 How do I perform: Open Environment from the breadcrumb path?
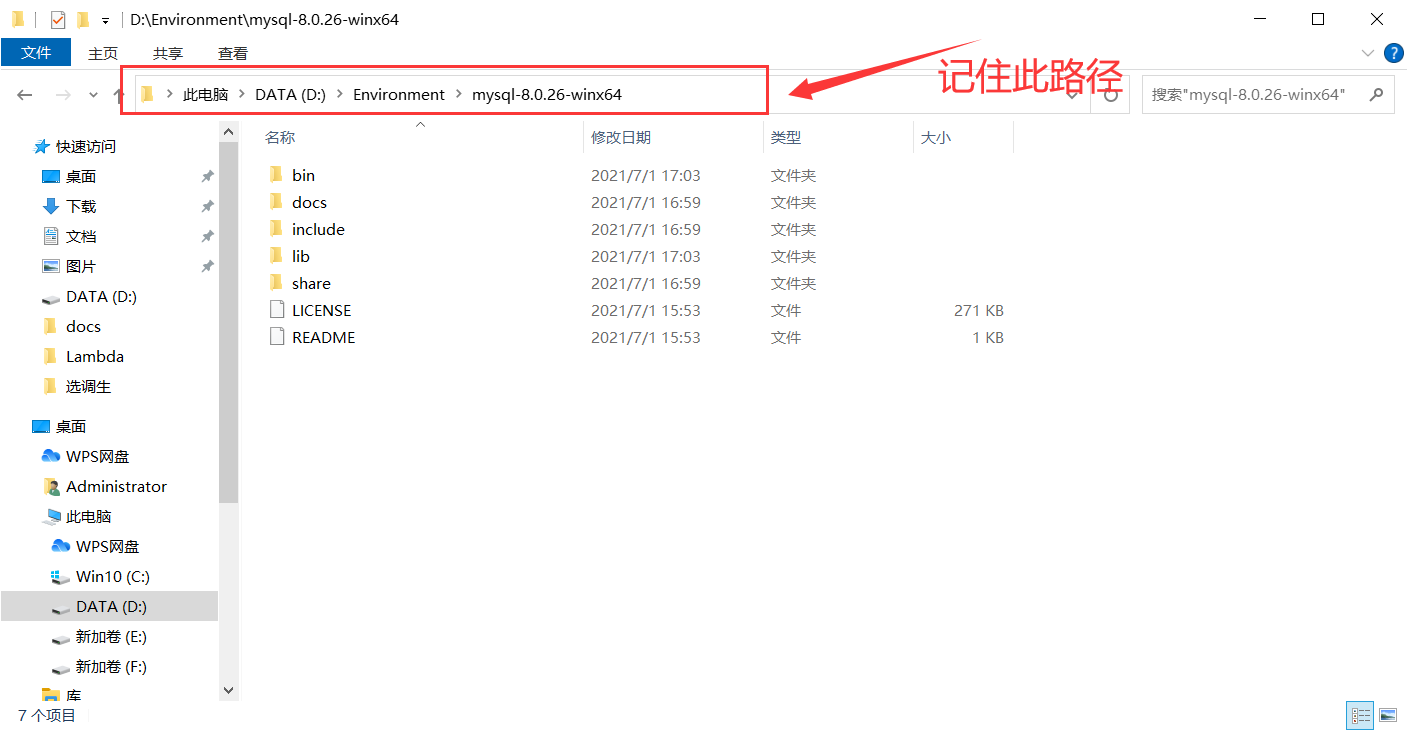(399, 94)
